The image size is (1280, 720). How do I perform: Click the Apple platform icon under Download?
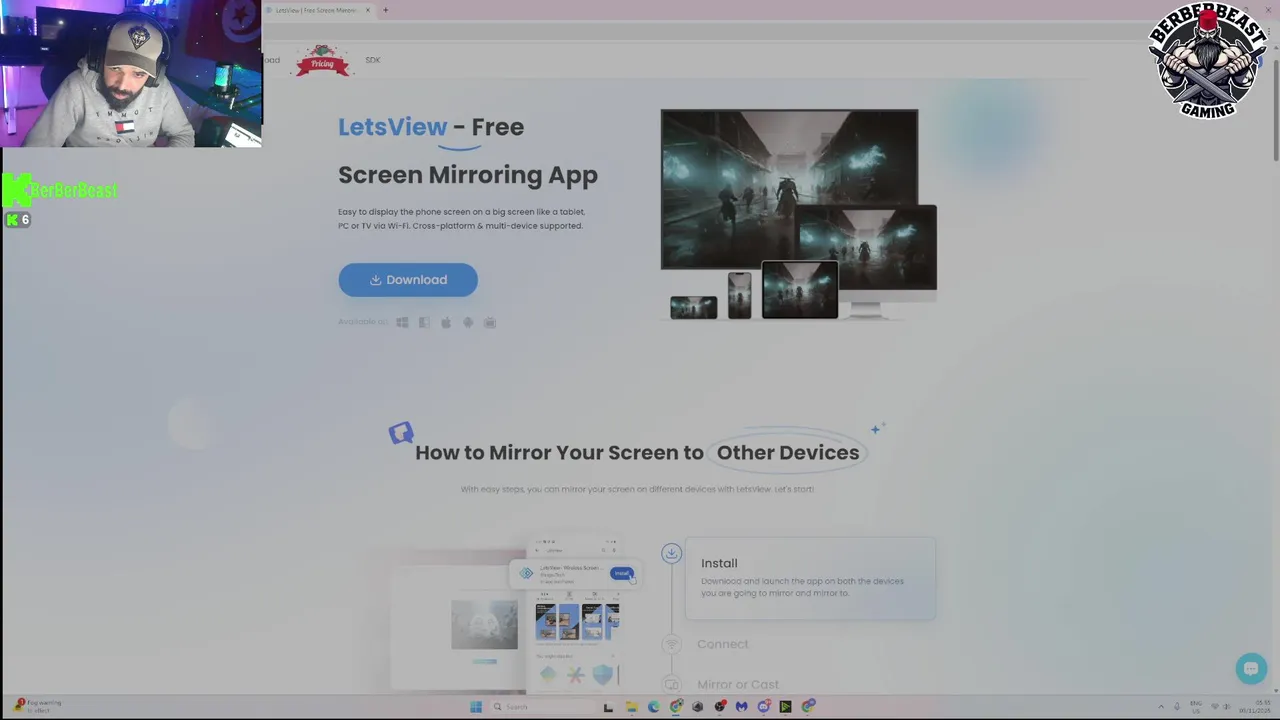(446, 322)
